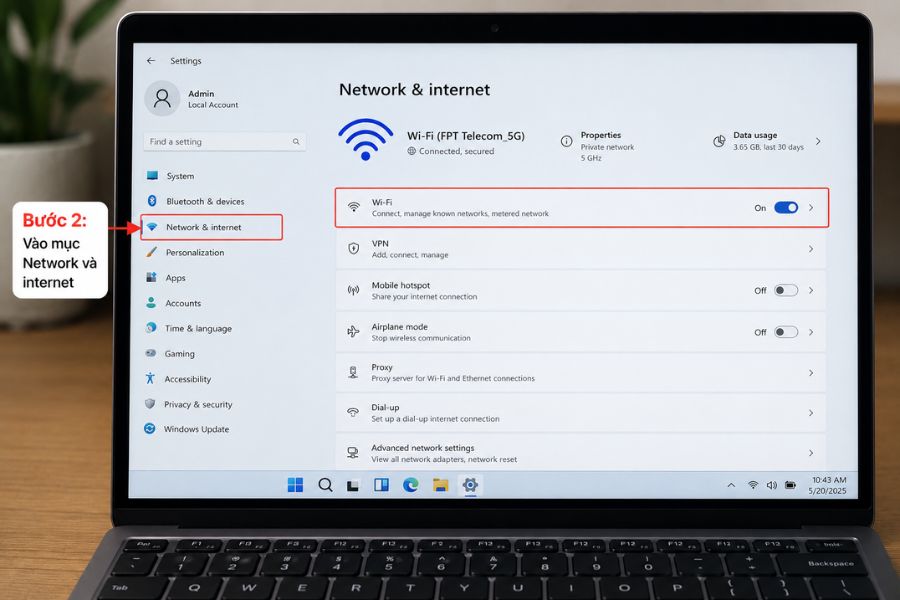Screen dimensions: 900x600
Task: Expand the Wi-Fi row chevron
Action: click(x=810, y=207)
